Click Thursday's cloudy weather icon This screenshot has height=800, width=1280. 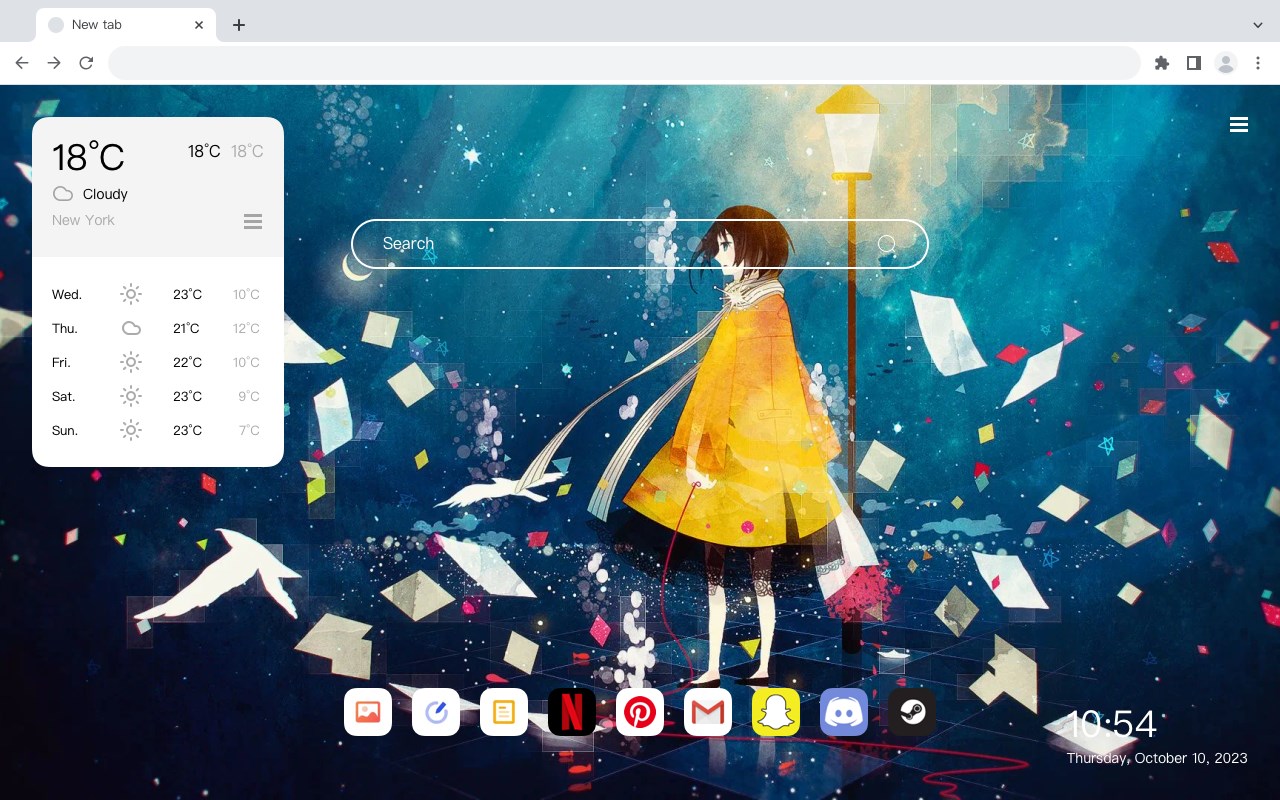tap(131, 328)
